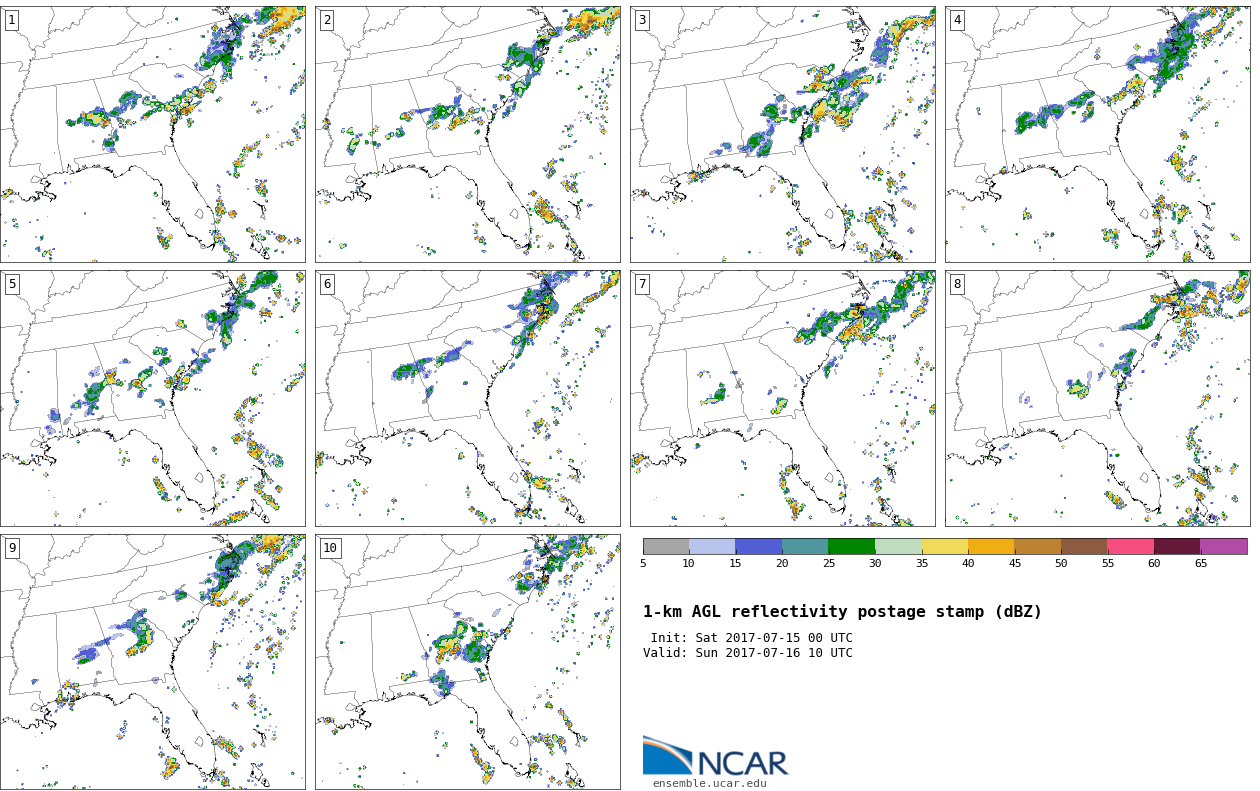Image resolution: width=1260 pixels, height=791 pixels.
Task: Click the ensemble.ucar.edu text
Action: pos(710,784)
